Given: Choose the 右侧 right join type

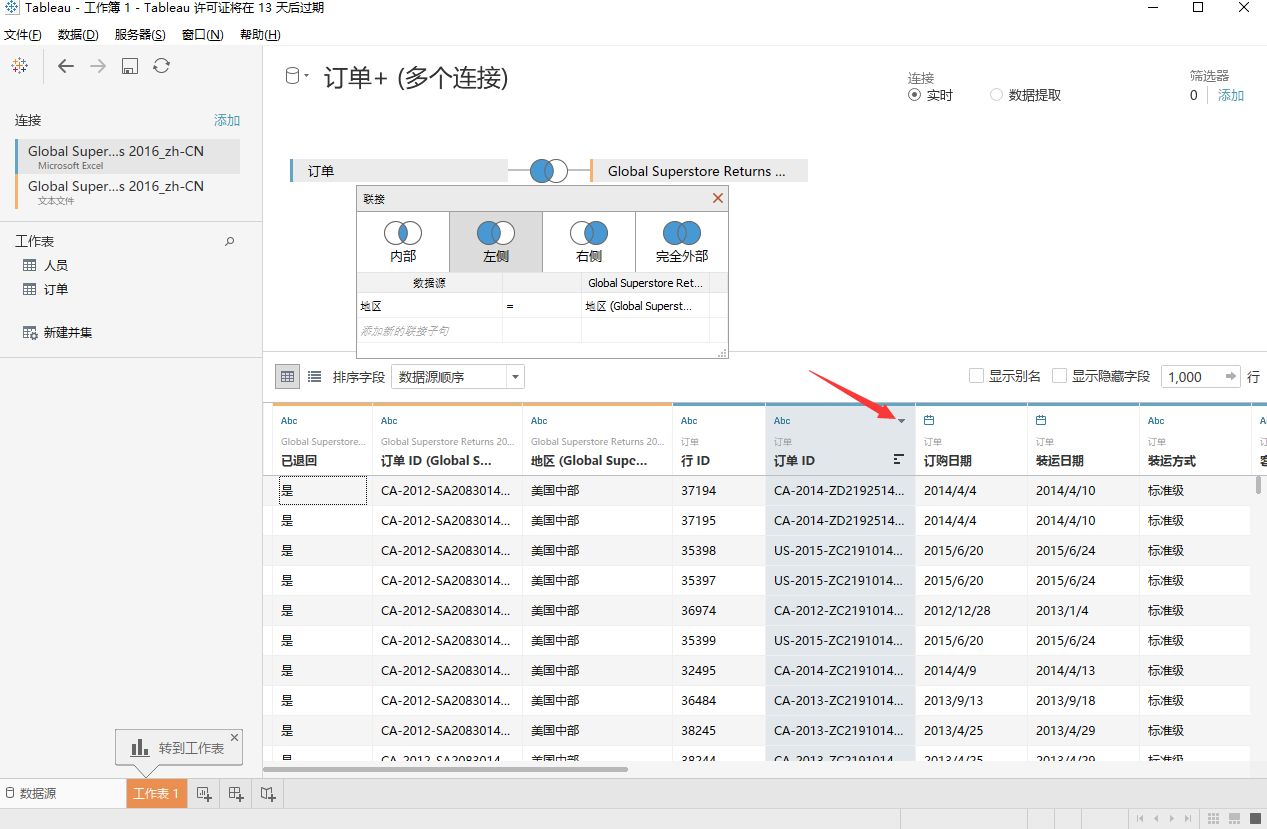Looking at the screenshot, I should pyautogui.click(x=589, y=242).
